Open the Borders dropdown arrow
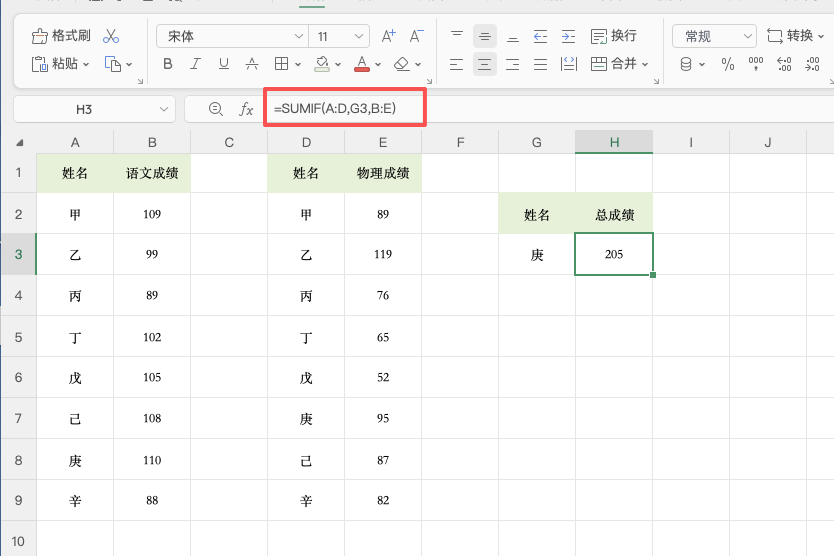The height and width of the screenshot is (556, 834). pos(298,64)
